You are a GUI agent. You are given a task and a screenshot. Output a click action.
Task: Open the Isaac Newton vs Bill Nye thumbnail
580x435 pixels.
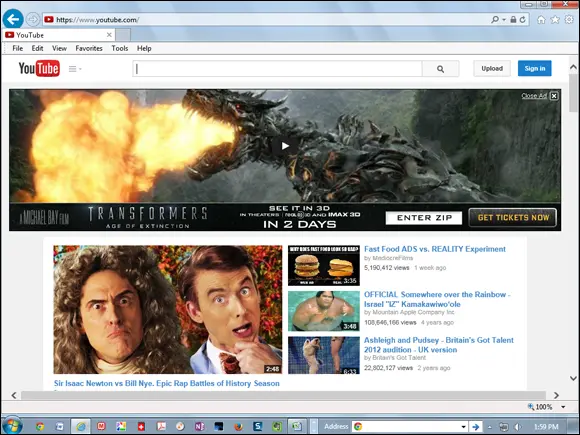pos(168,310)
